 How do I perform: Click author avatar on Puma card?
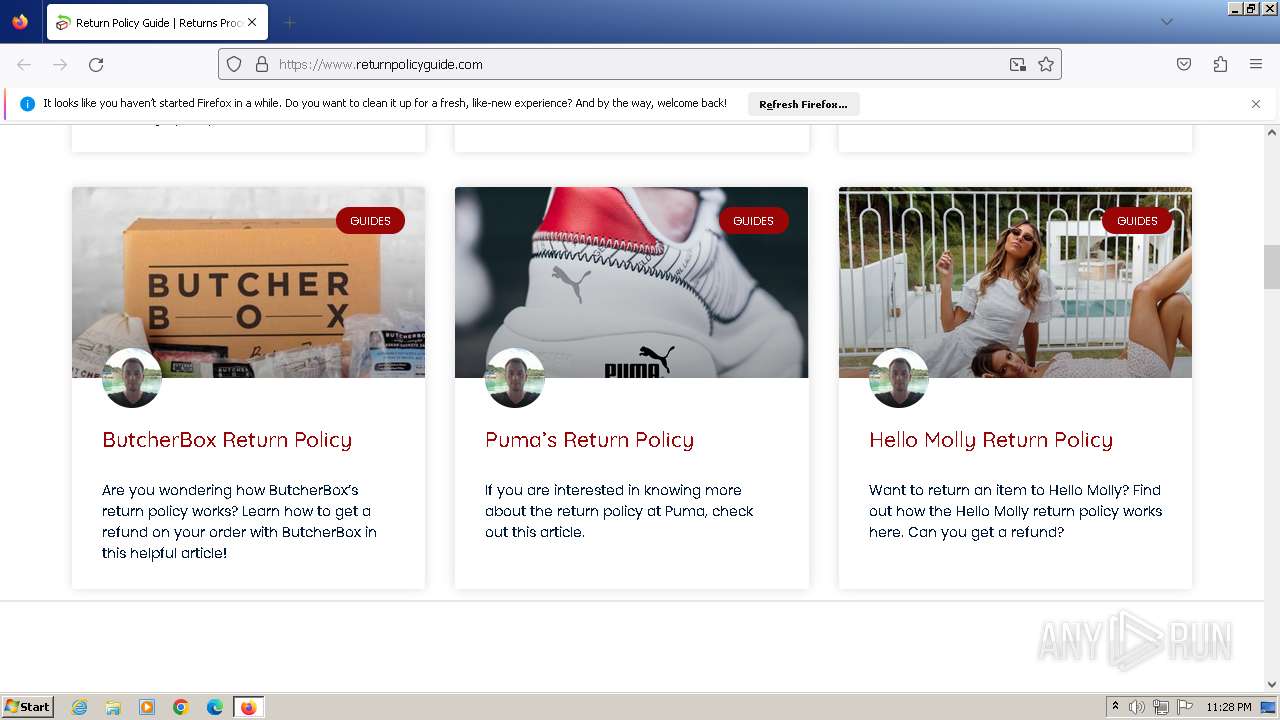[x=515, y=378]
